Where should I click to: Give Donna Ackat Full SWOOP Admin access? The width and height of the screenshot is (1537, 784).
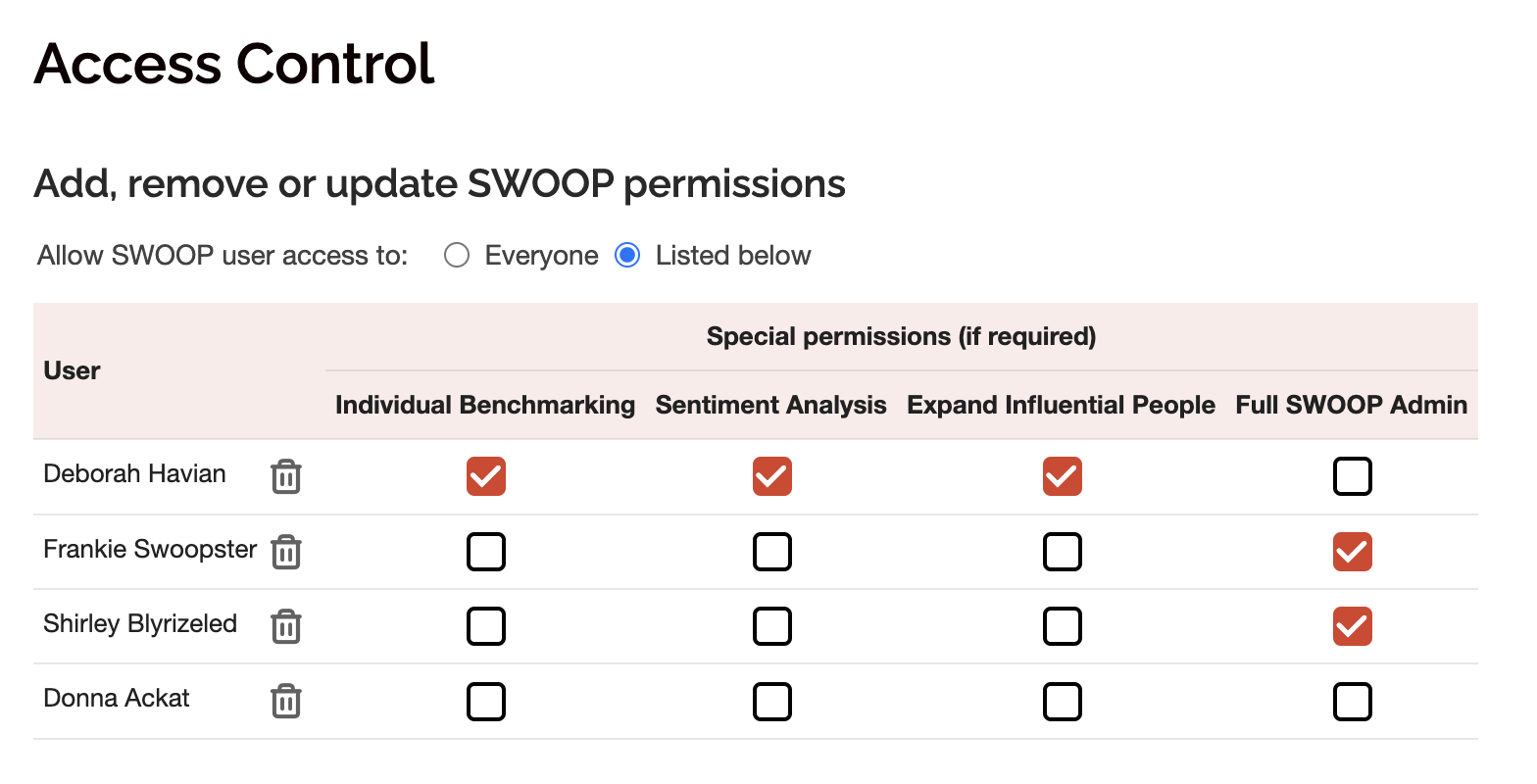[1353, 702]
